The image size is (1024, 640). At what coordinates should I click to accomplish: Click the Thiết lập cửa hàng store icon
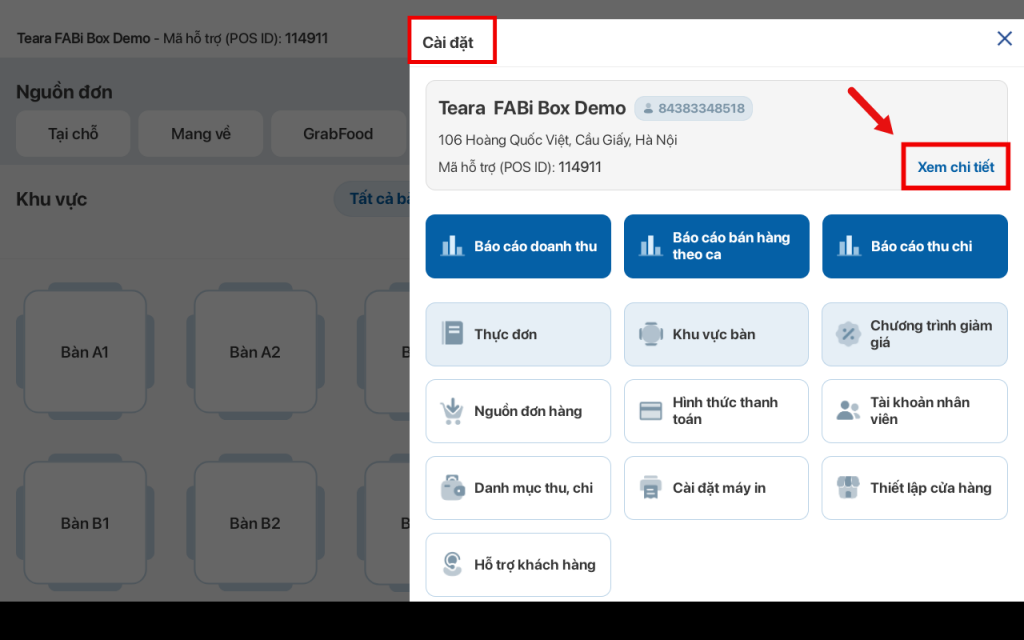[x=848, y=488]
